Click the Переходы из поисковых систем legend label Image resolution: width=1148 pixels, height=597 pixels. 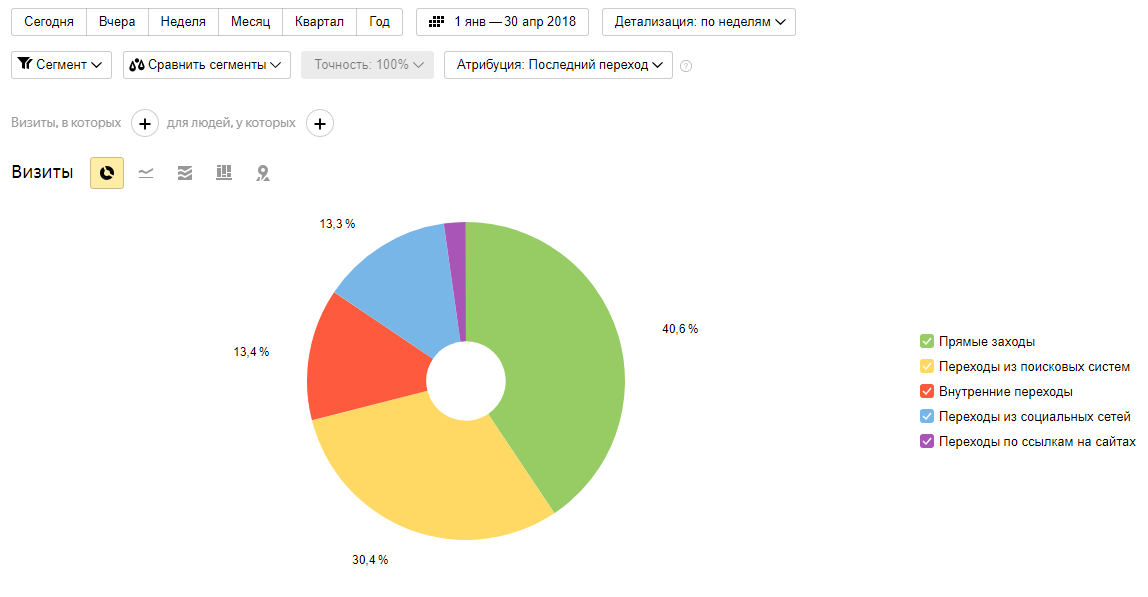(1035, 366)
